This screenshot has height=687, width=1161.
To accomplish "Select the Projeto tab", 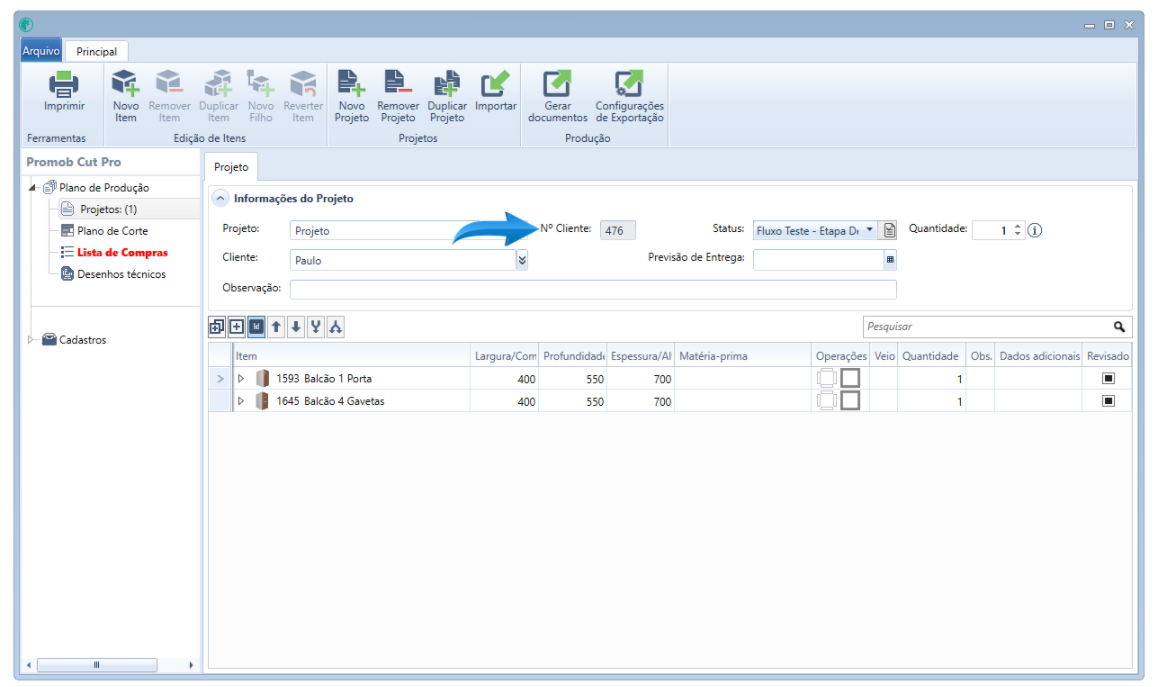I will pyautogui.click(x=231, y=167).
